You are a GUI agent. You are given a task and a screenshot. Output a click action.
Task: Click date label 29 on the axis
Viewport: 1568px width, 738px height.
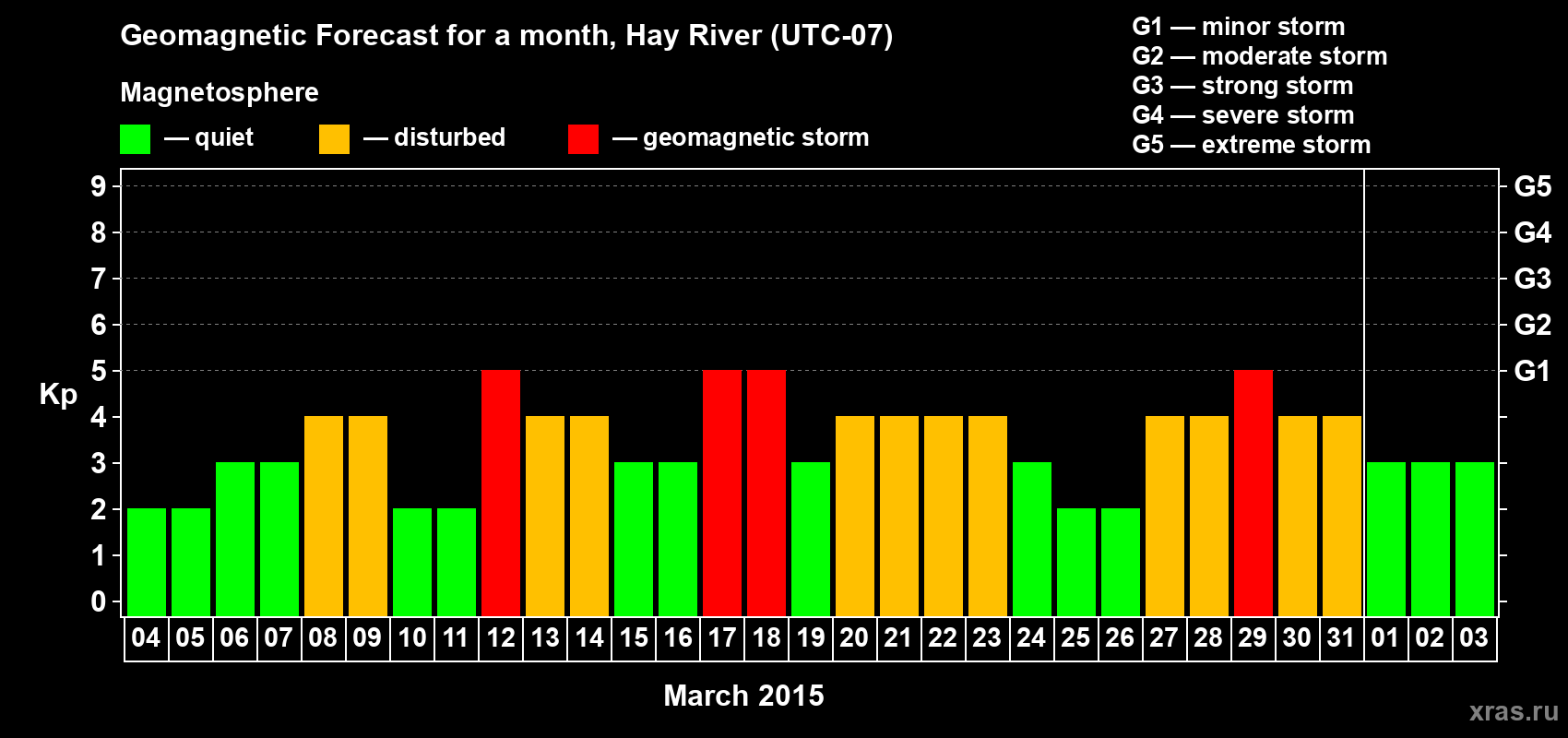point(1253,637)
